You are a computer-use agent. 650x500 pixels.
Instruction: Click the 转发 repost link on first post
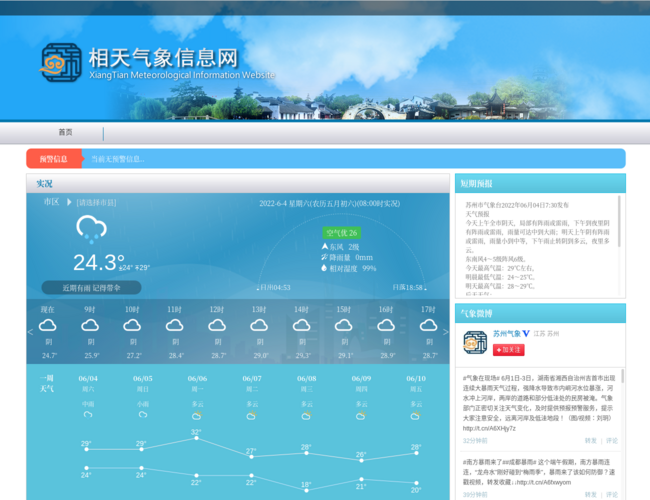point(591,440)
